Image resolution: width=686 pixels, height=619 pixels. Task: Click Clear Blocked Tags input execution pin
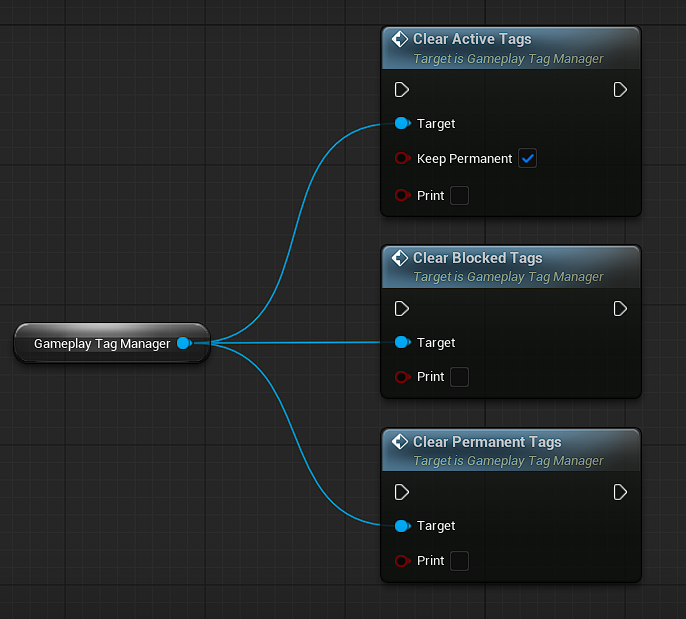[x=401, y=308]
